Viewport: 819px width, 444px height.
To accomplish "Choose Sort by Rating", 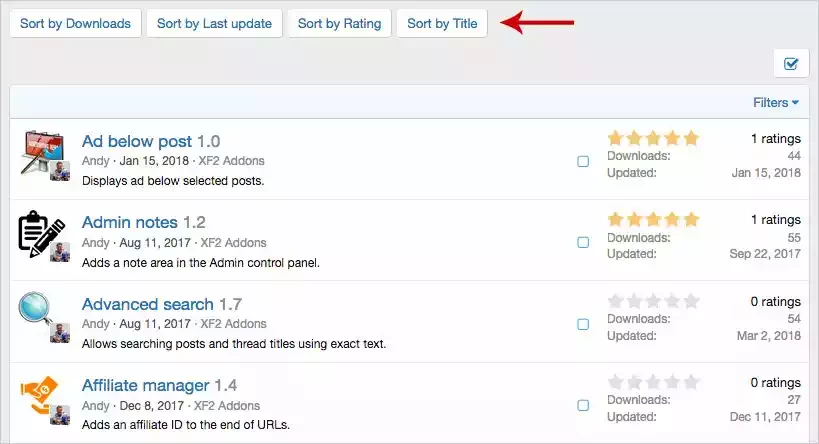I will (x=340, y=24).
